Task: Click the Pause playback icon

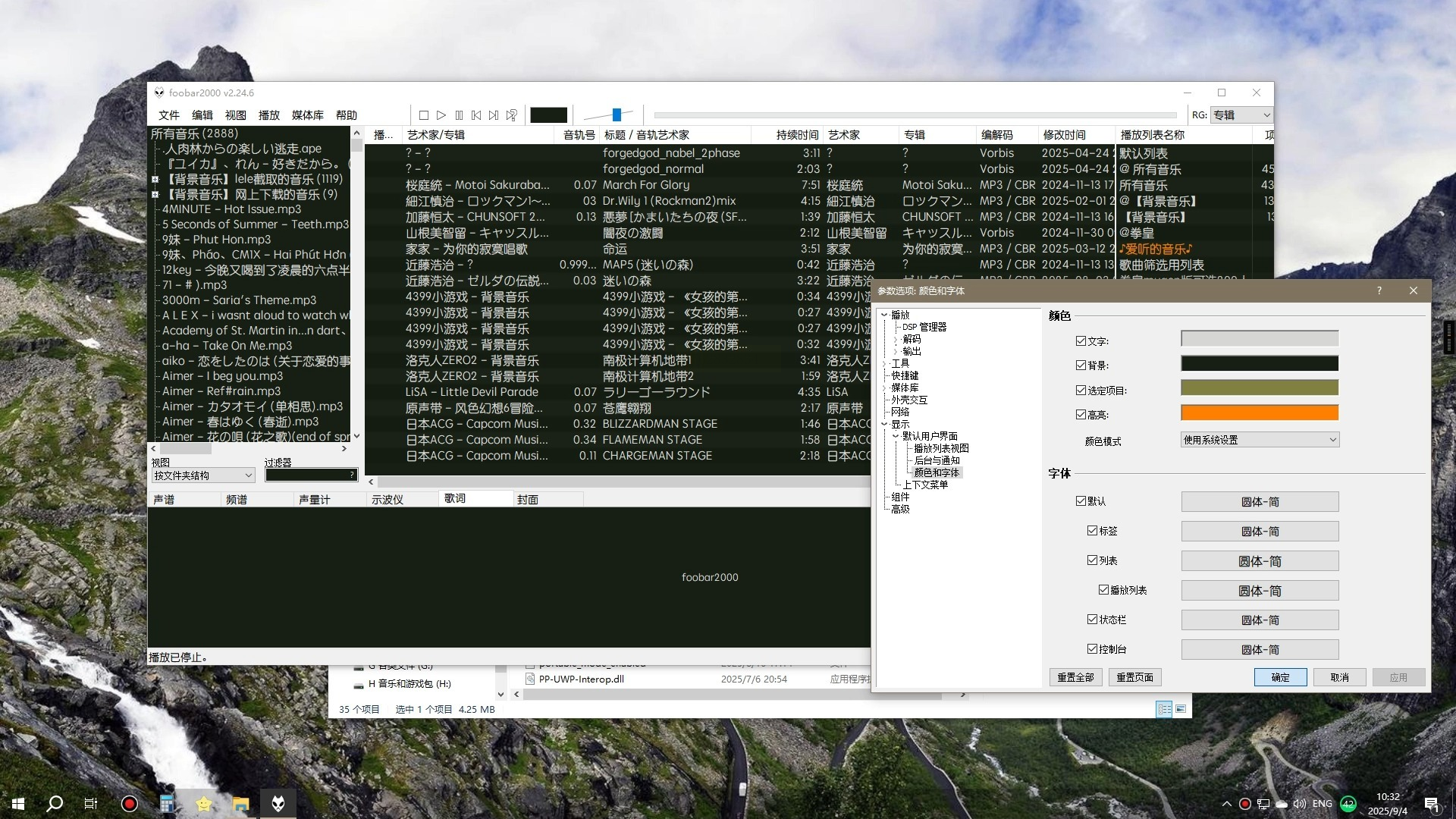Action: pos(459,115)
